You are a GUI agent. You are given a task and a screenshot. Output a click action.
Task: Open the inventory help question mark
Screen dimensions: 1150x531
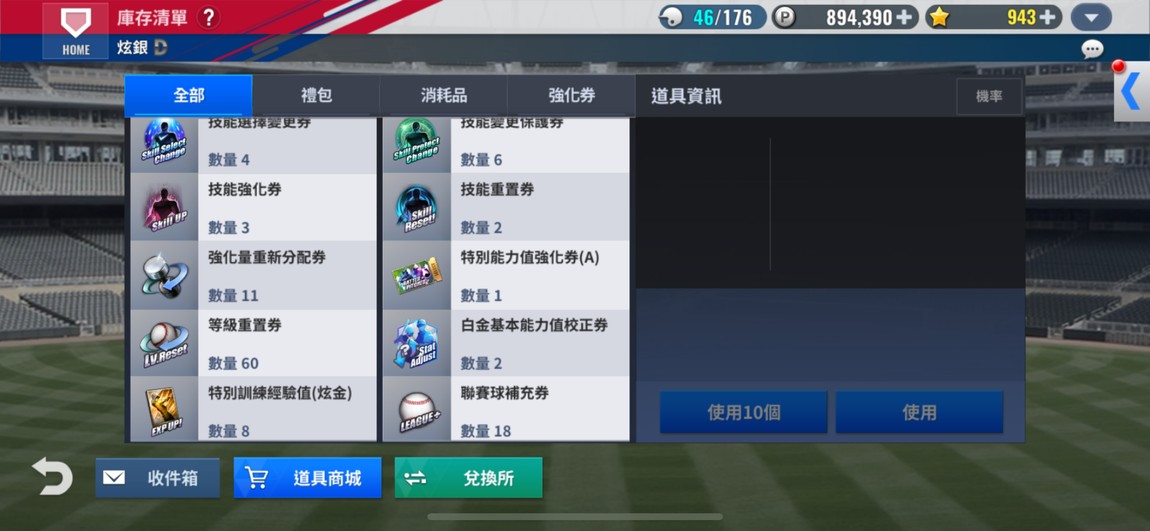(x=208, y=18)
